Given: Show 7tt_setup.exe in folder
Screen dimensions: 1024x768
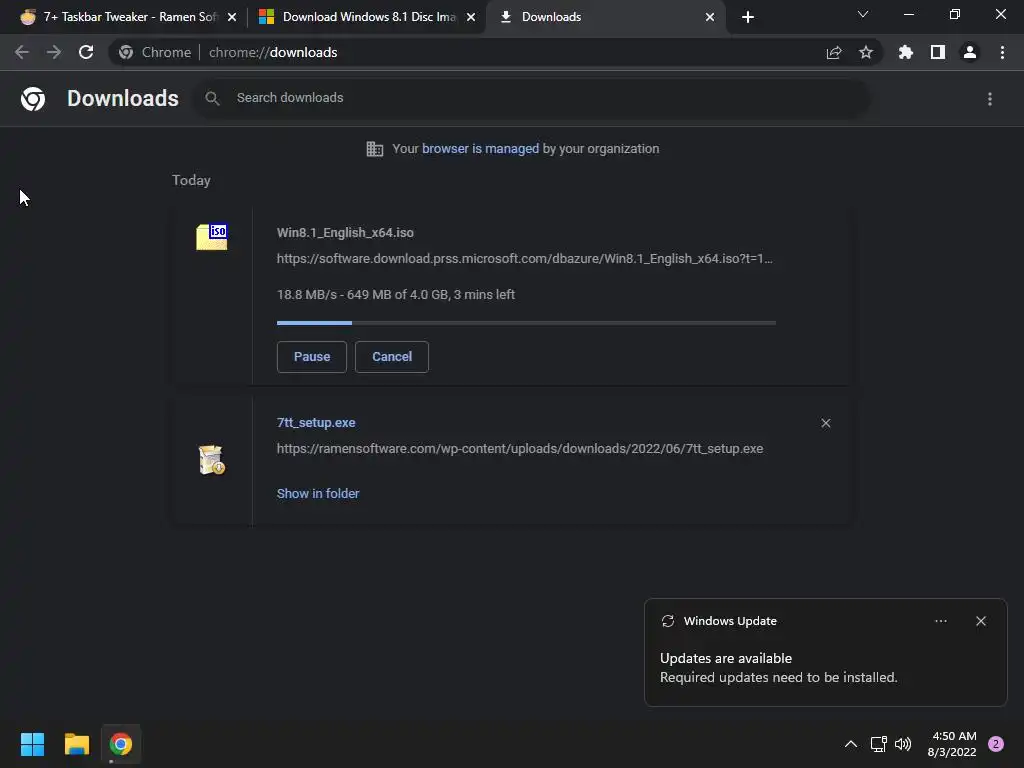Looking at the screenshot, I should pos(318,494).
